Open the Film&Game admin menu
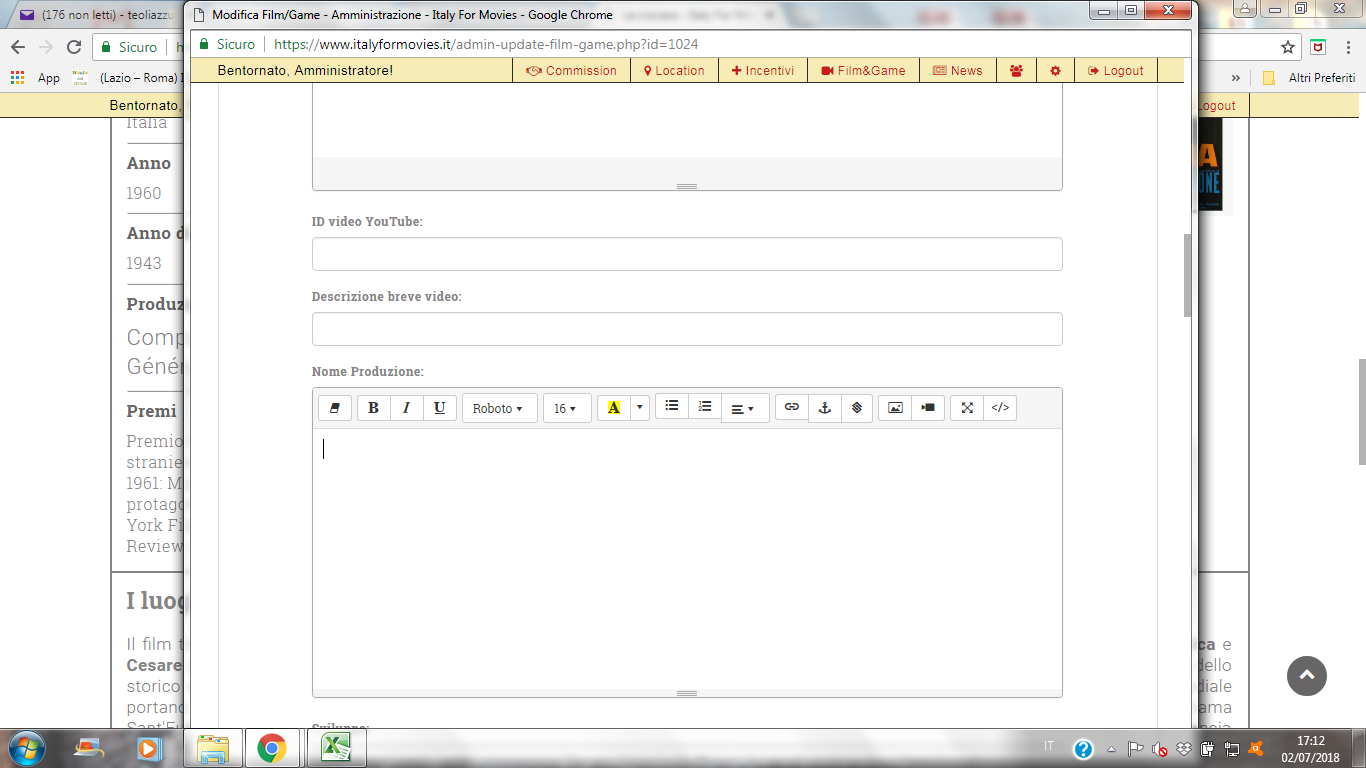 coord(863,71)
